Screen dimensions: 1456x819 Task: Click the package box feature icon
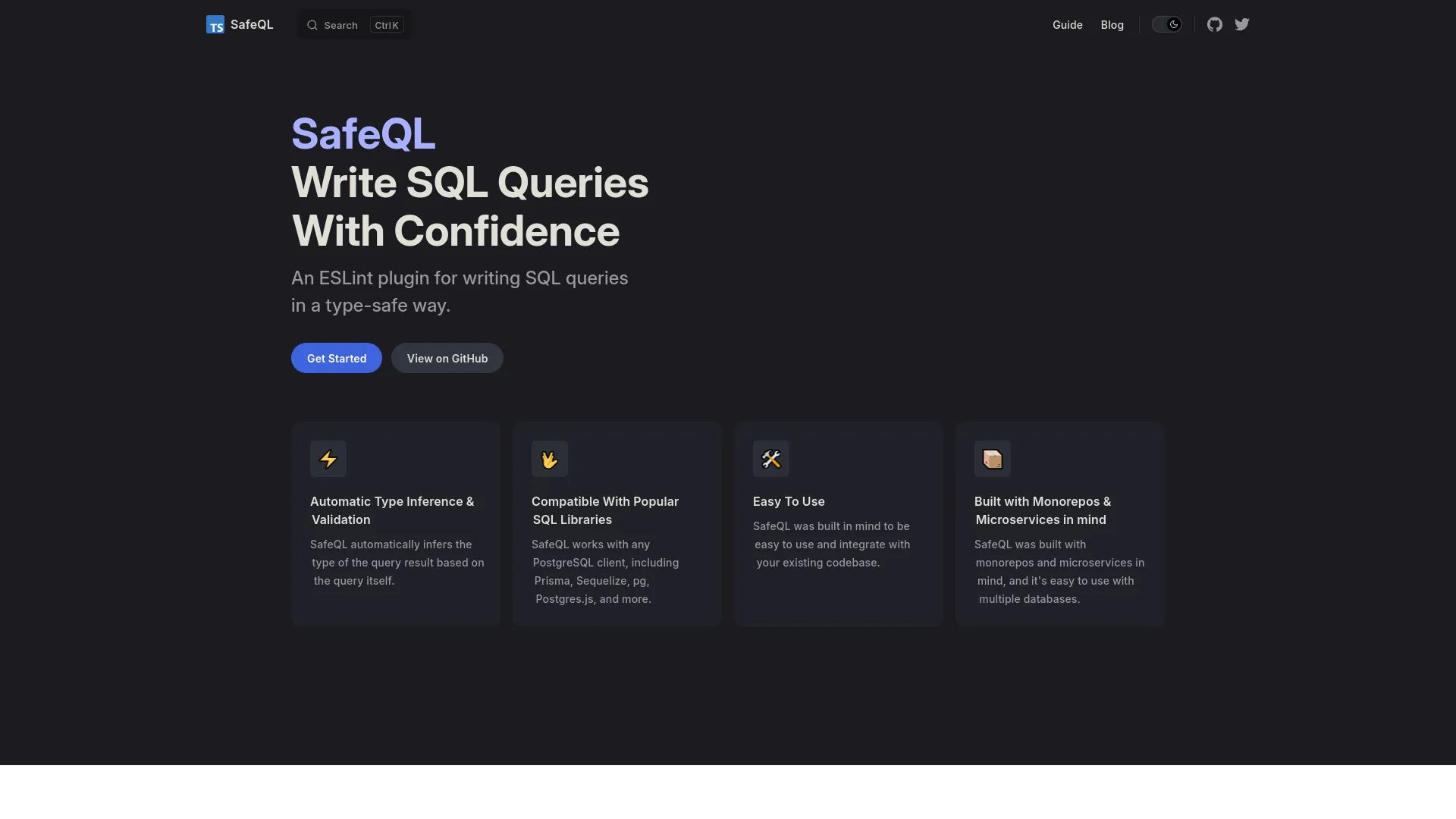pos(993,459)
